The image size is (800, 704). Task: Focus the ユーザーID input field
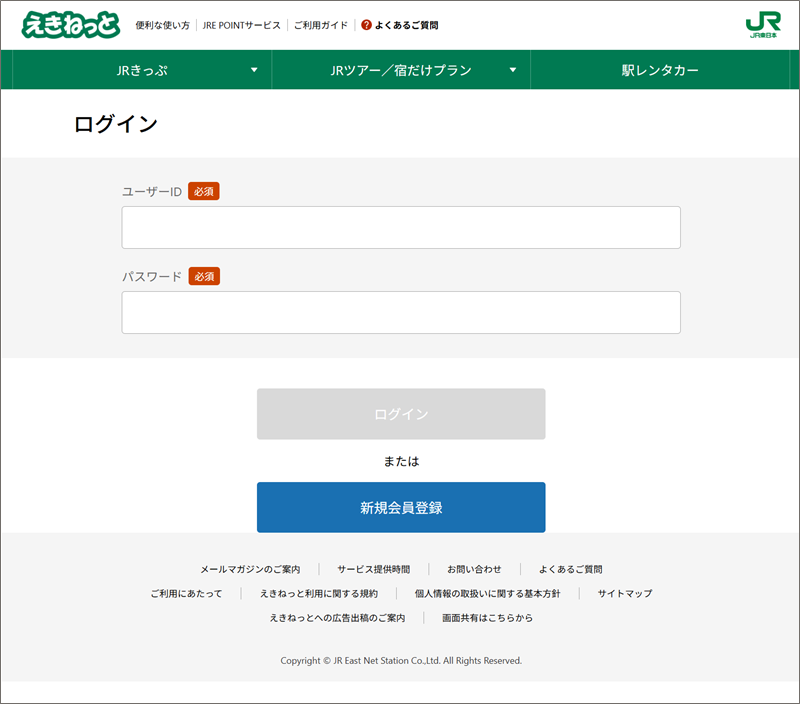point(401,228)
